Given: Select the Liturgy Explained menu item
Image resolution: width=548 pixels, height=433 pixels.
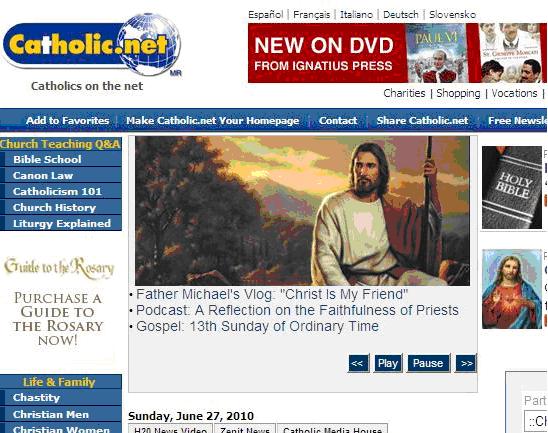Looking at the screenshot, I should (x=63, y=223).
